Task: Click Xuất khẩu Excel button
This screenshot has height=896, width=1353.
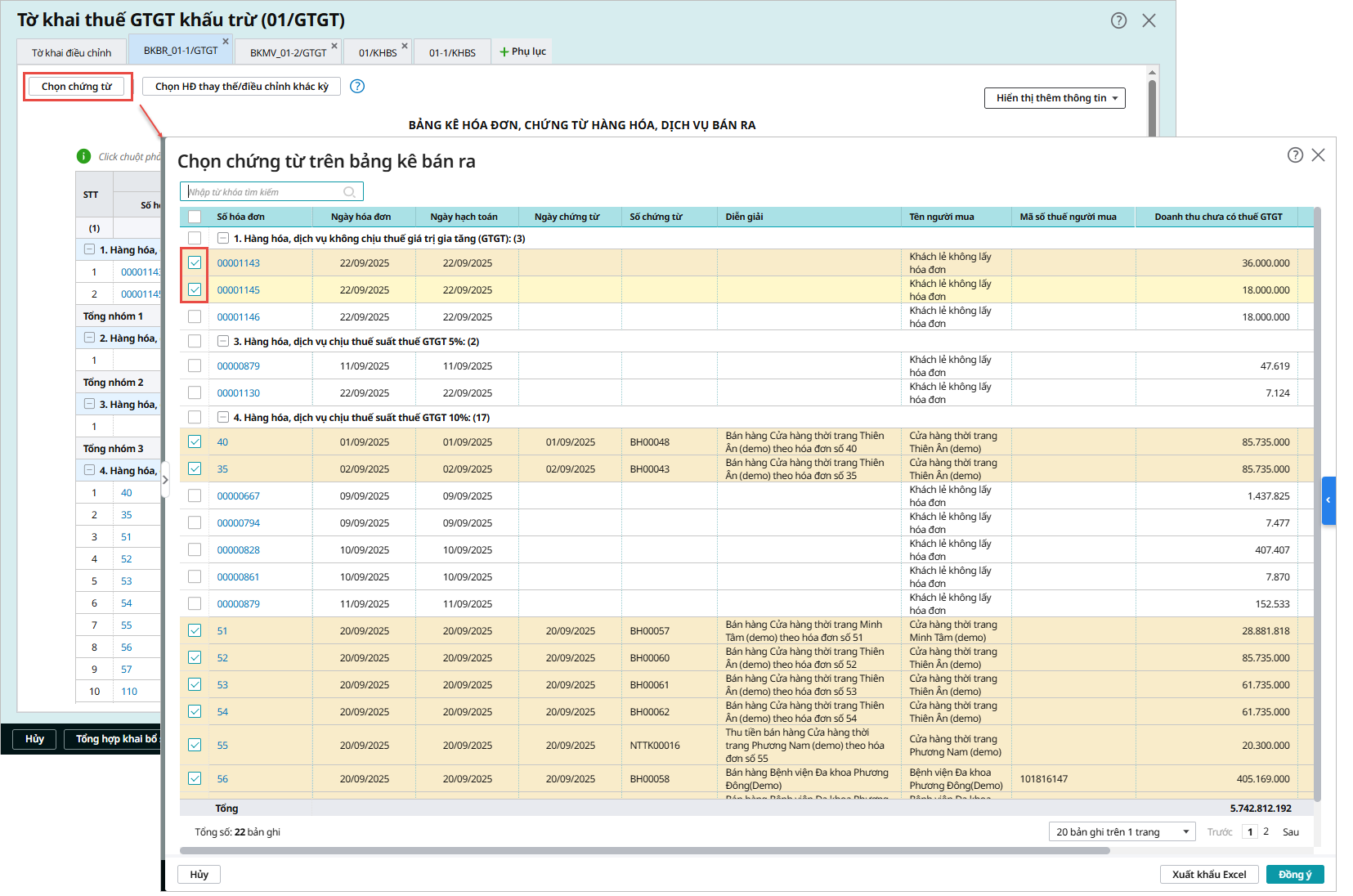Action: tap(1208, 875)
